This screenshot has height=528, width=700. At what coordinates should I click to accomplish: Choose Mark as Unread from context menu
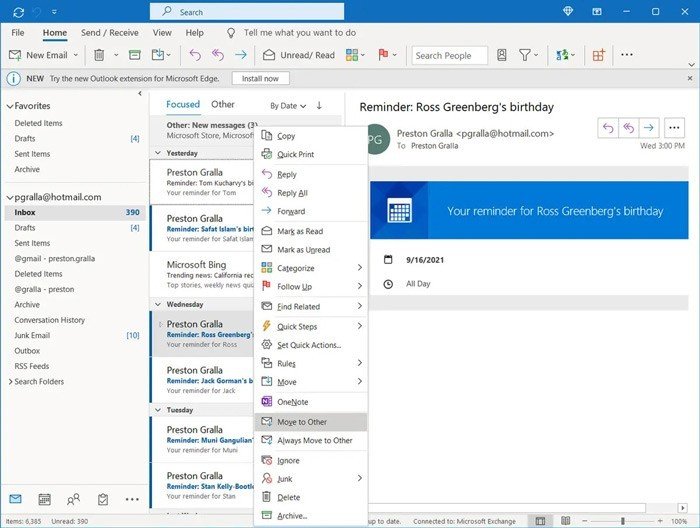303,250
